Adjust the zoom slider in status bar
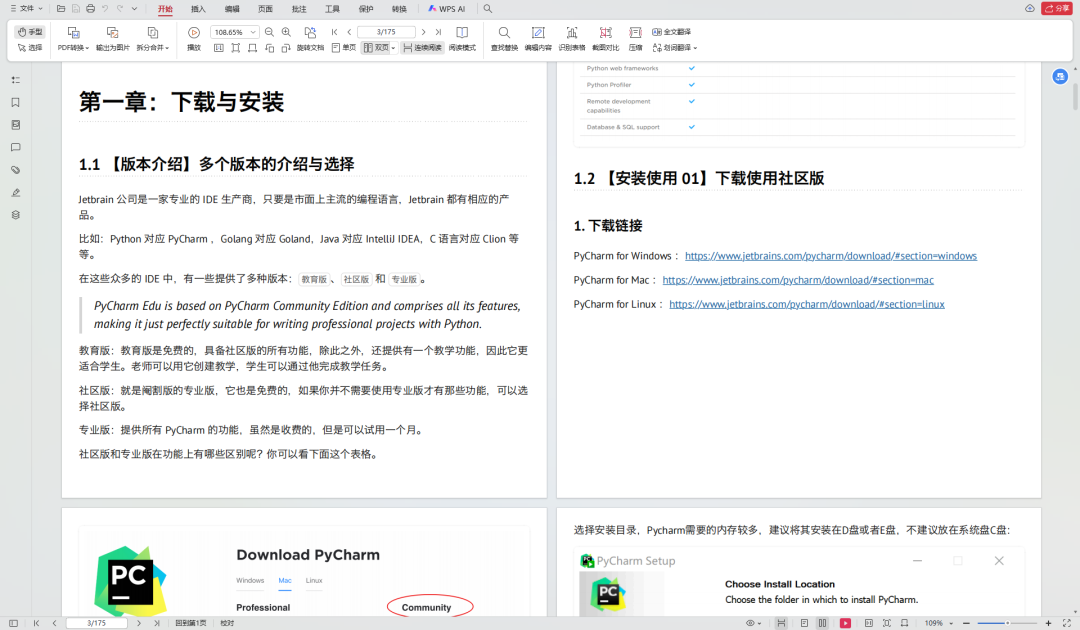 1006,623
